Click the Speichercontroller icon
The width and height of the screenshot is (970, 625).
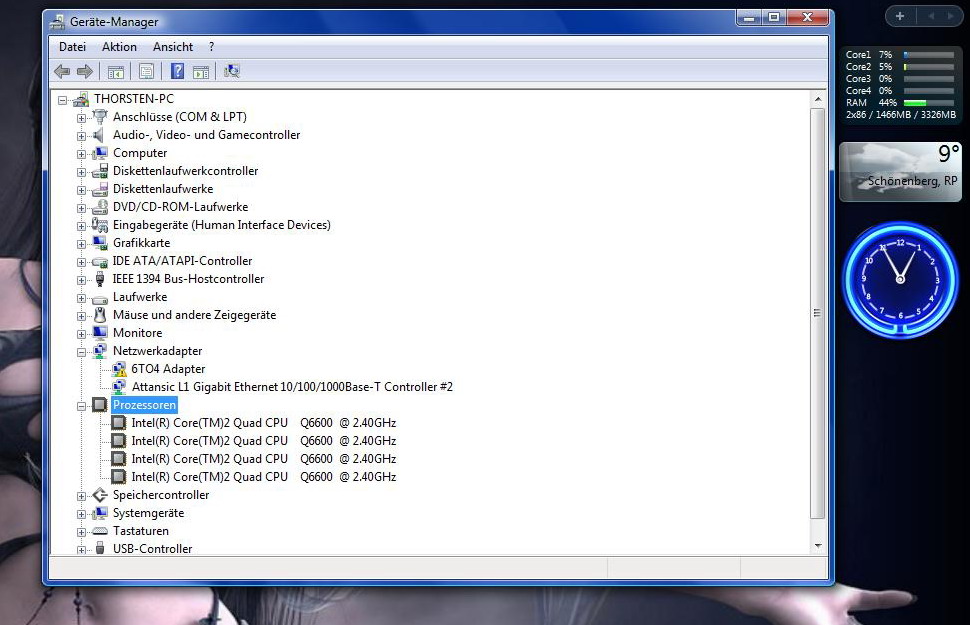tap(100, 495)
